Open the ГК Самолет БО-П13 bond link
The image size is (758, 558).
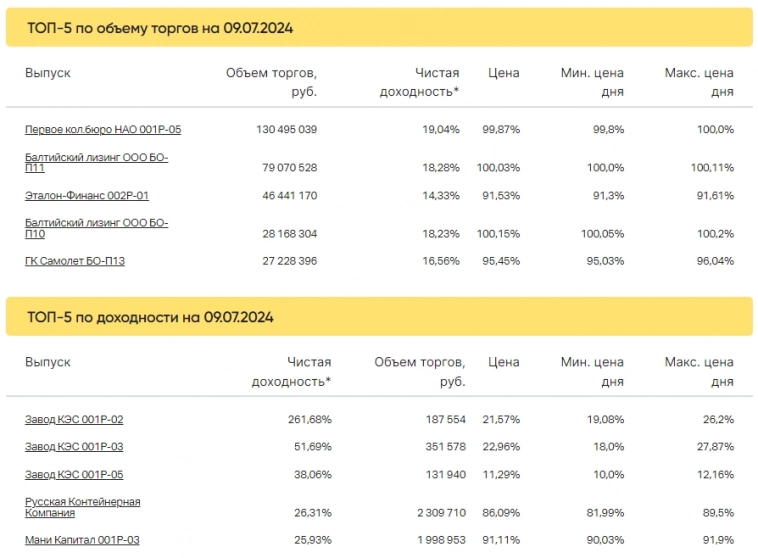75,261
